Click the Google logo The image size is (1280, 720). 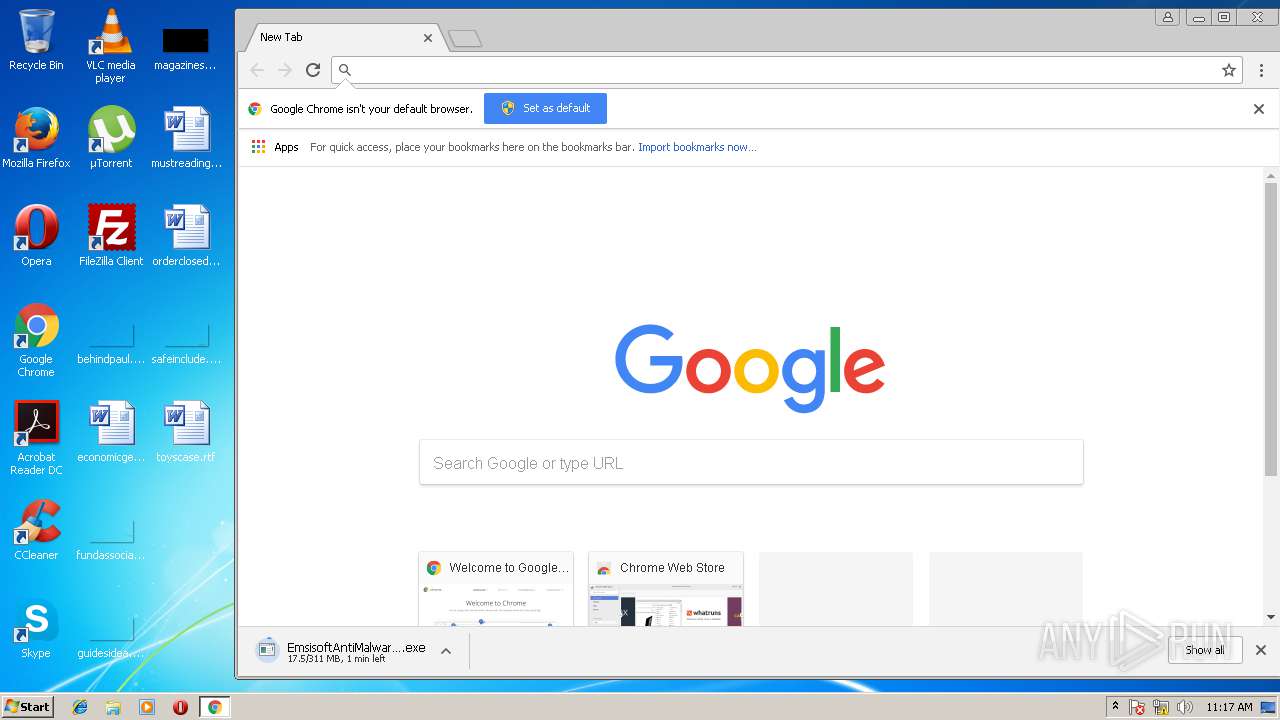750,367
